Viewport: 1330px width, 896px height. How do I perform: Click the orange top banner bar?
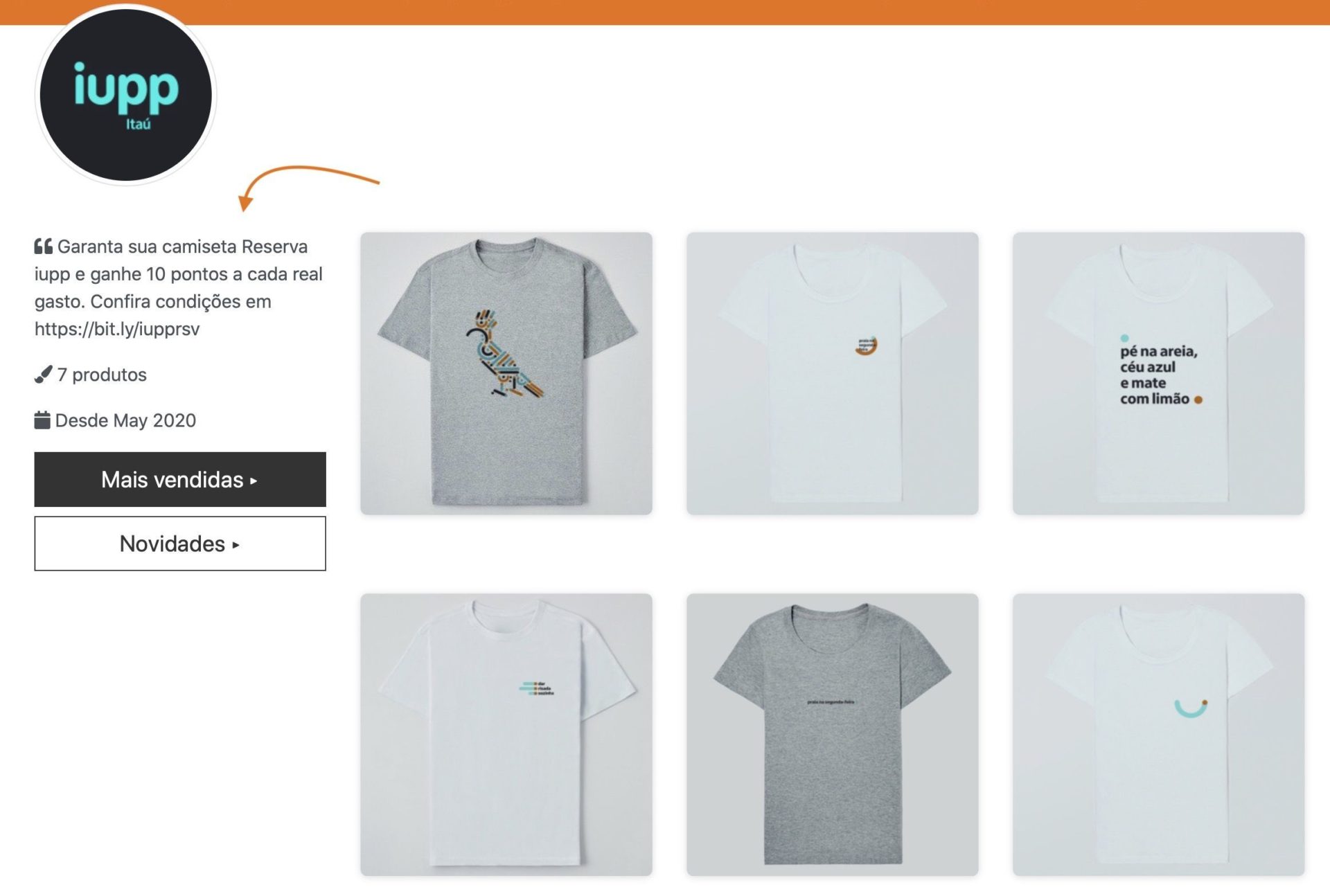(665, 12)
